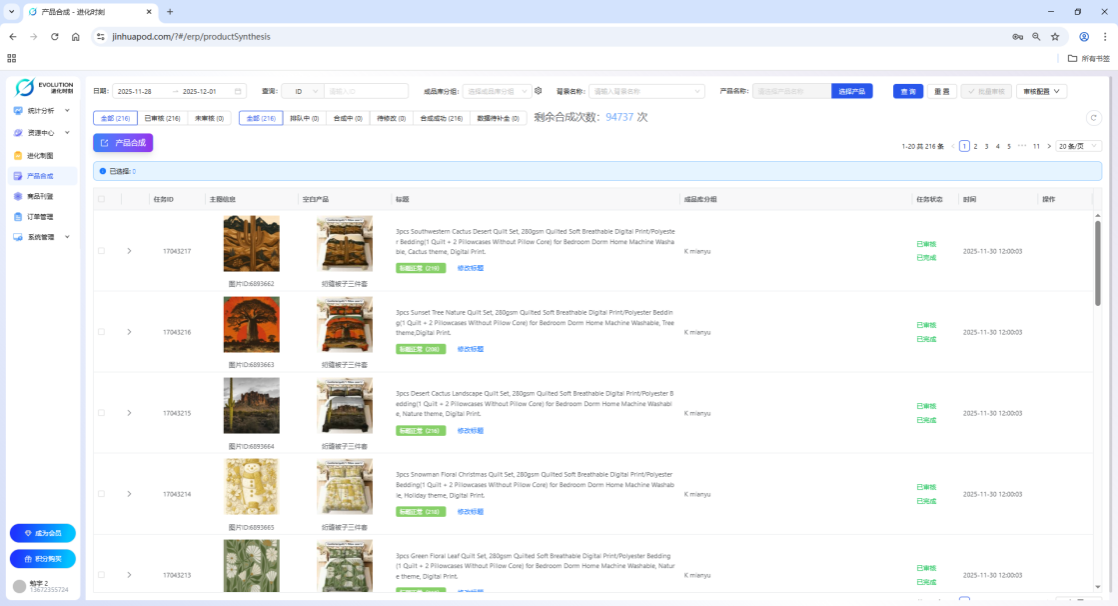The width and height of the screenshot is (1118, 606).
Task: Click the gear icon beside 成品库分组
Action: 538,91
